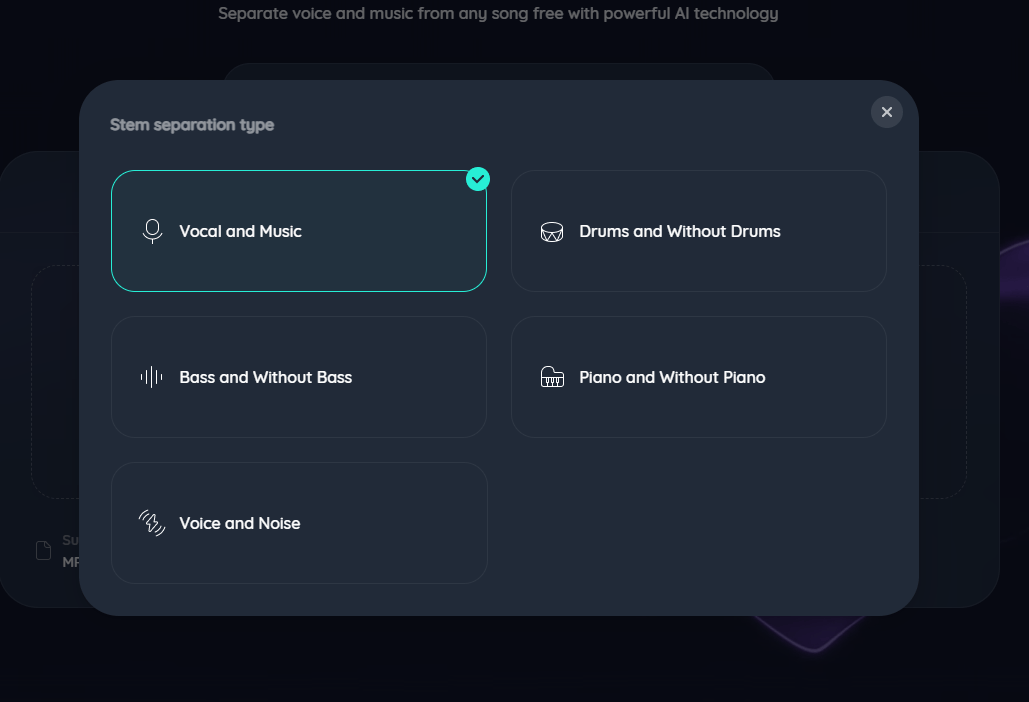Image resolution: width=1029 pixels, height=702 pixels.
Task: Switch selection to Bass and Without Bass
Action: click(x=299, y=377)
